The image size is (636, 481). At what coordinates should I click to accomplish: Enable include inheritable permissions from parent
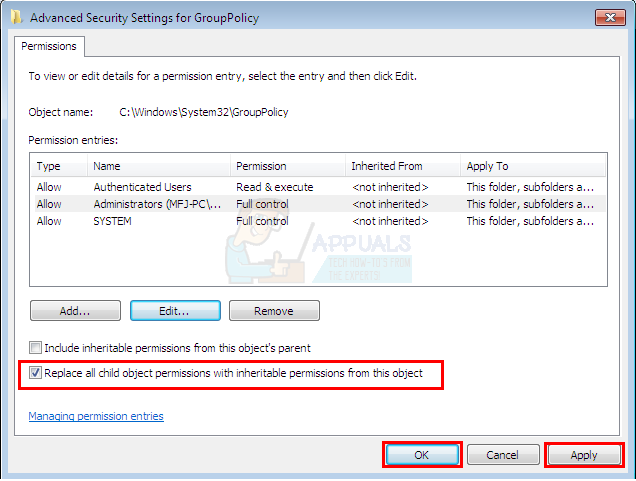[36, 348]
